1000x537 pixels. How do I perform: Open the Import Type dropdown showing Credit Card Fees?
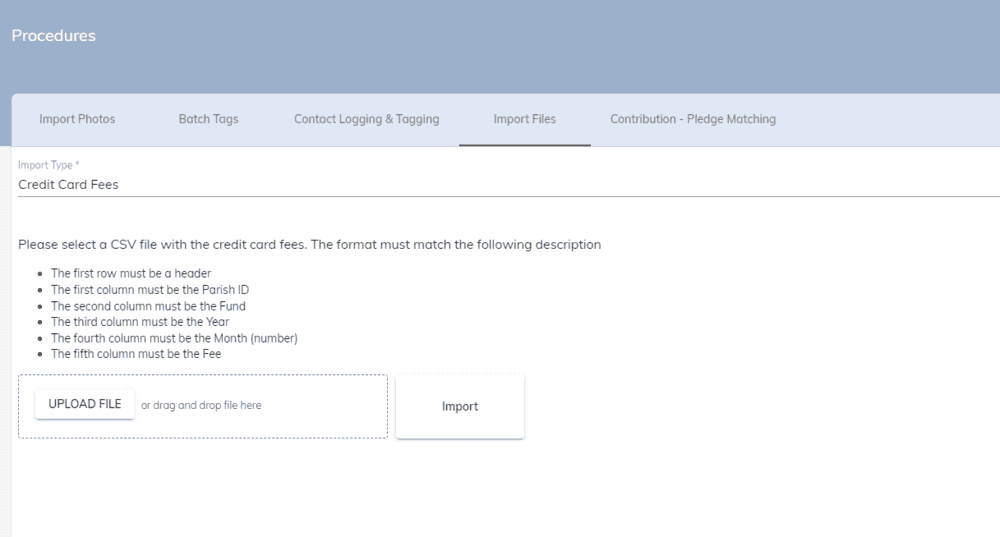[509, 184]
